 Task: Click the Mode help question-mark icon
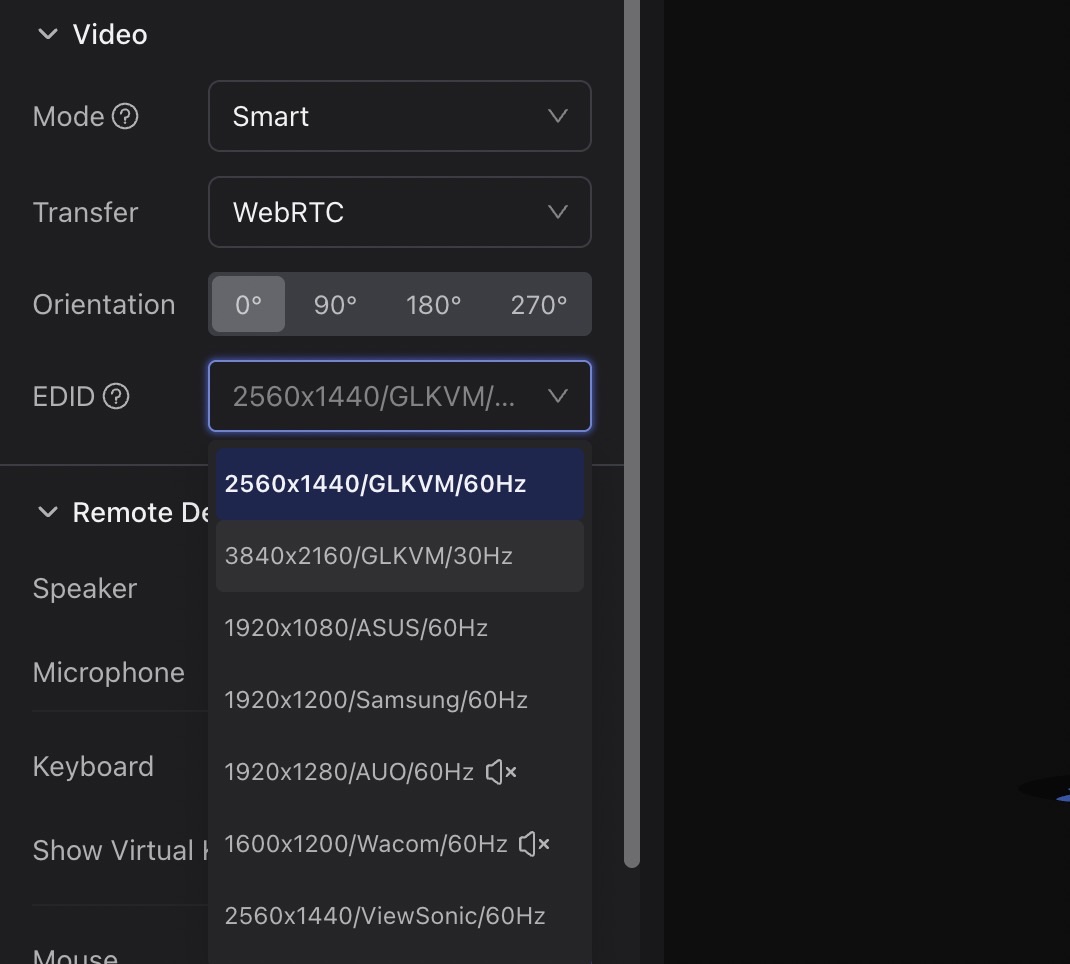pyautogui.click(x=125, y=117)
